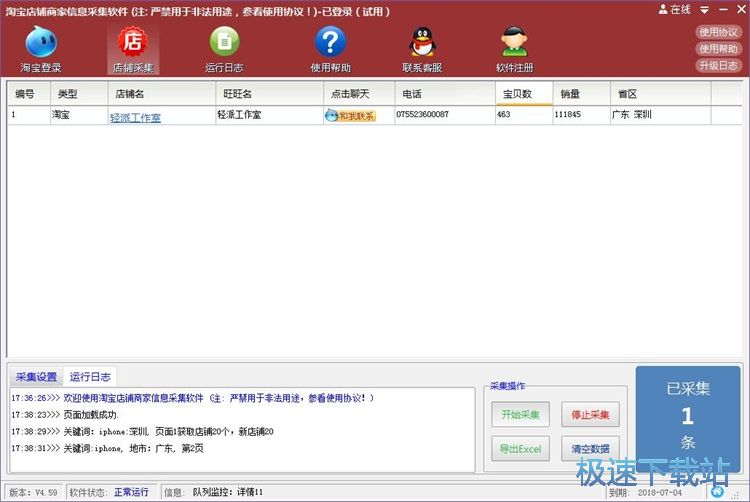
Task: Start collecting with 开始采集 button
Action: [520, 415]
